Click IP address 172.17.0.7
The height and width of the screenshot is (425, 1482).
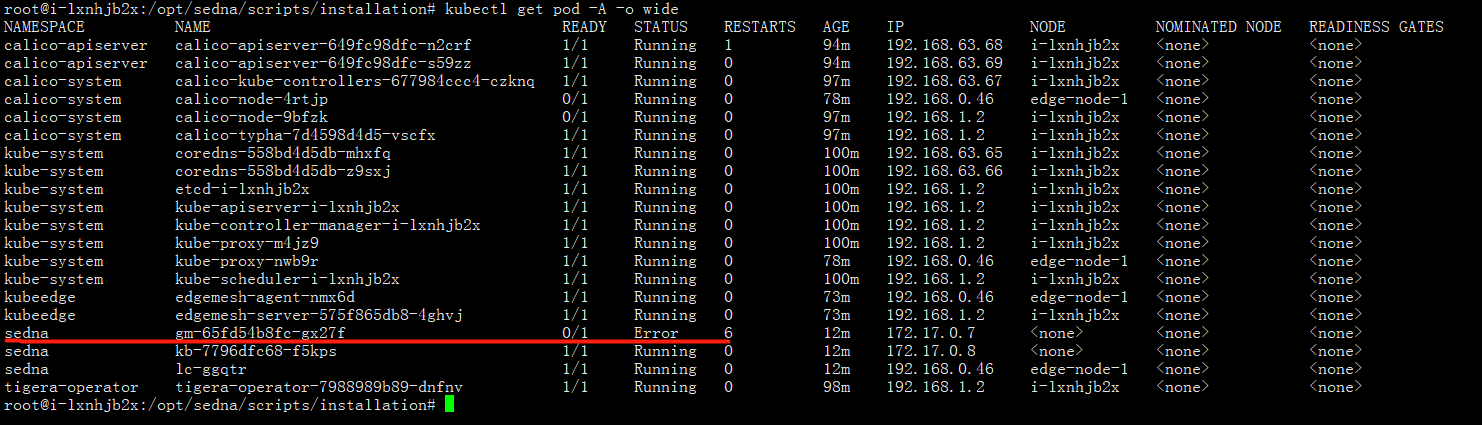931,333
